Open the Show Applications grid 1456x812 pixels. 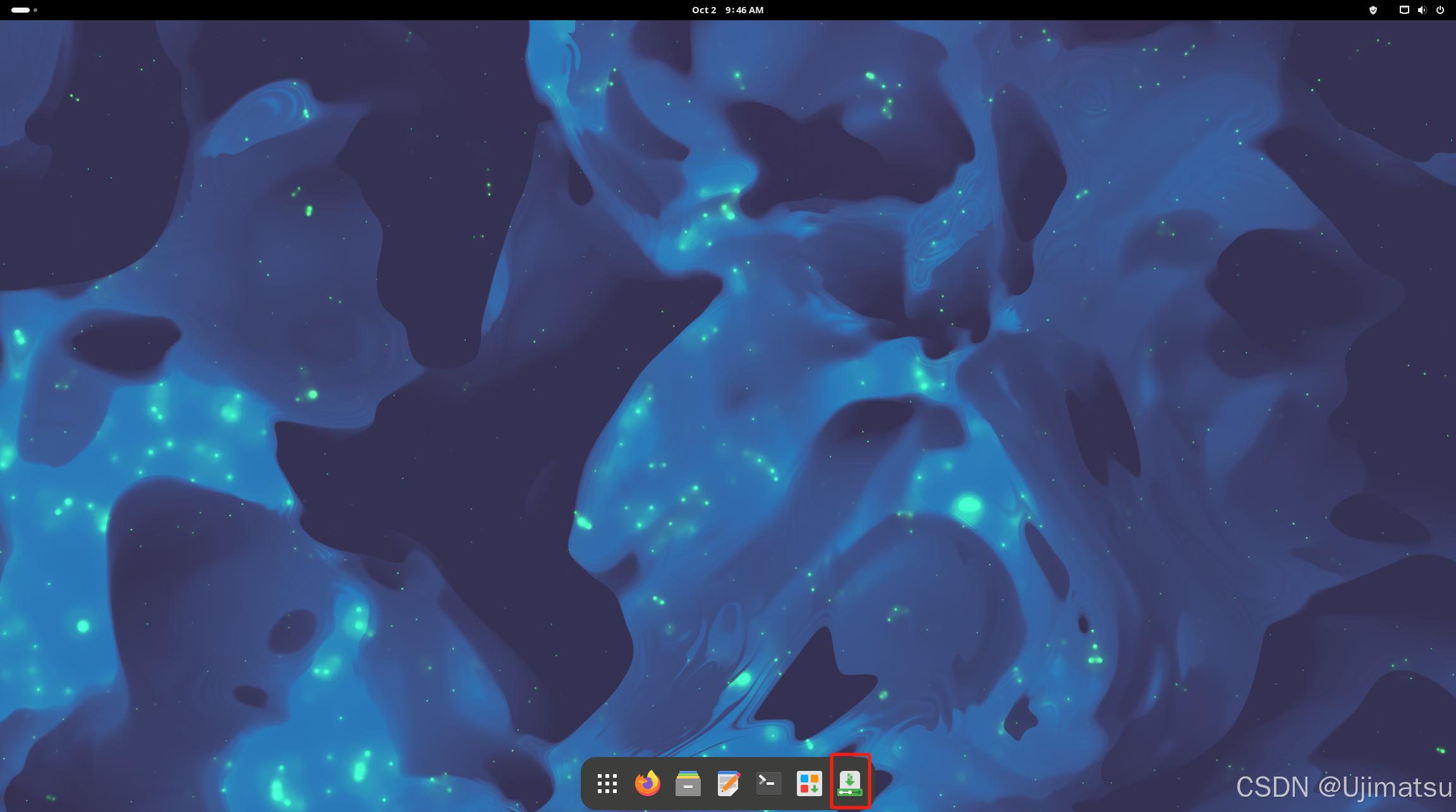(x=607, y=784)
